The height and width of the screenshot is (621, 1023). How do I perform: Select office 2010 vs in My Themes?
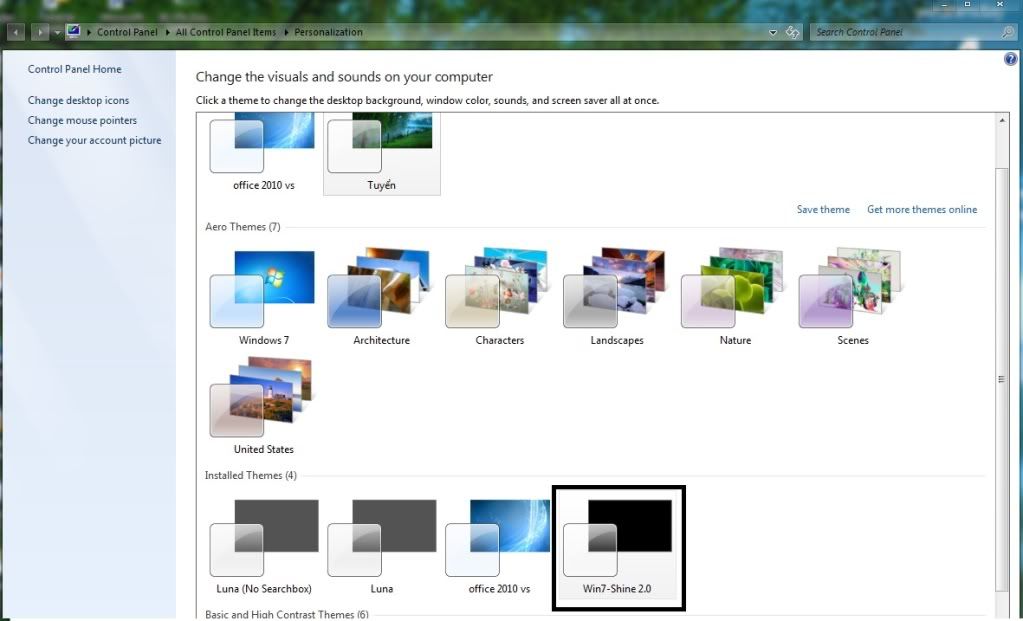(264, 154)
